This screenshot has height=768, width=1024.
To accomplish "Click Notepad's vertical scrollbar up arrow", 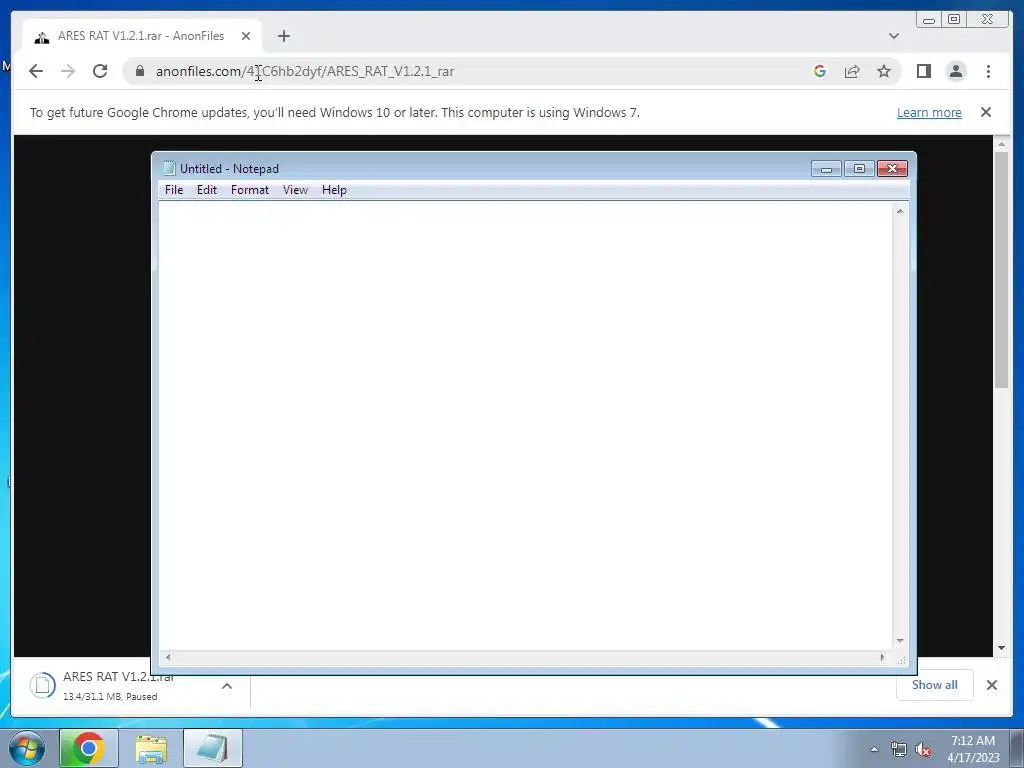I will (900, 211).
